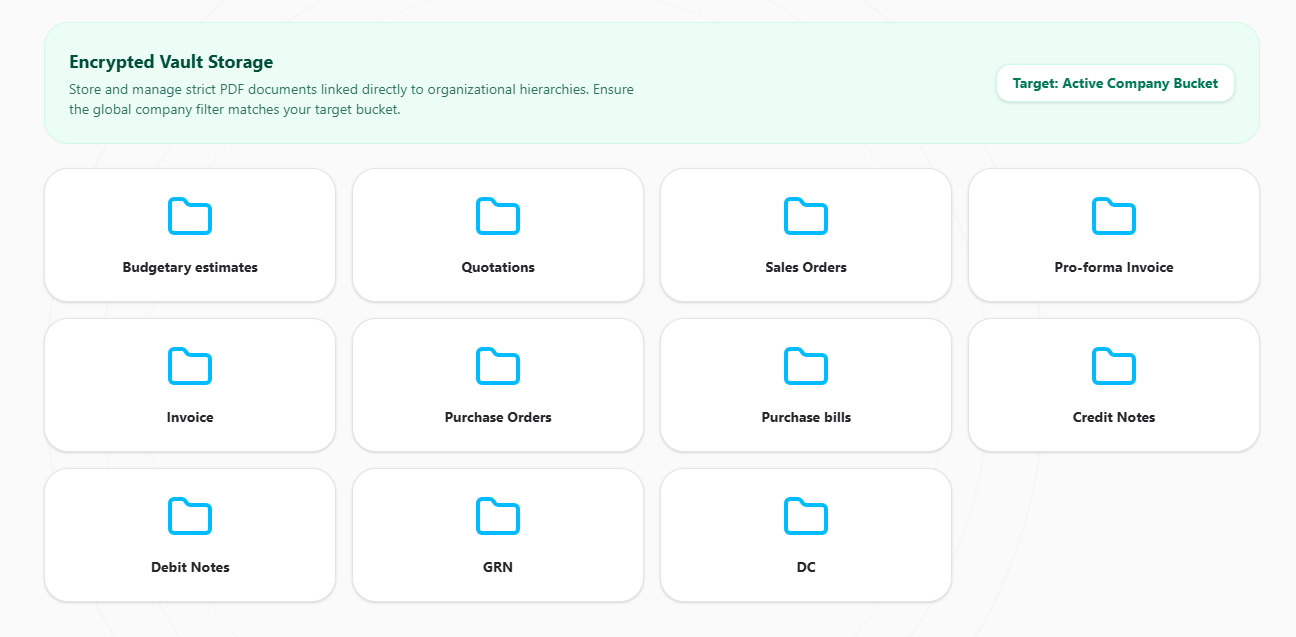Select the 'Pro-forma Invoice' label text
Screen dimensions: 1296x637
[1114, 267]
